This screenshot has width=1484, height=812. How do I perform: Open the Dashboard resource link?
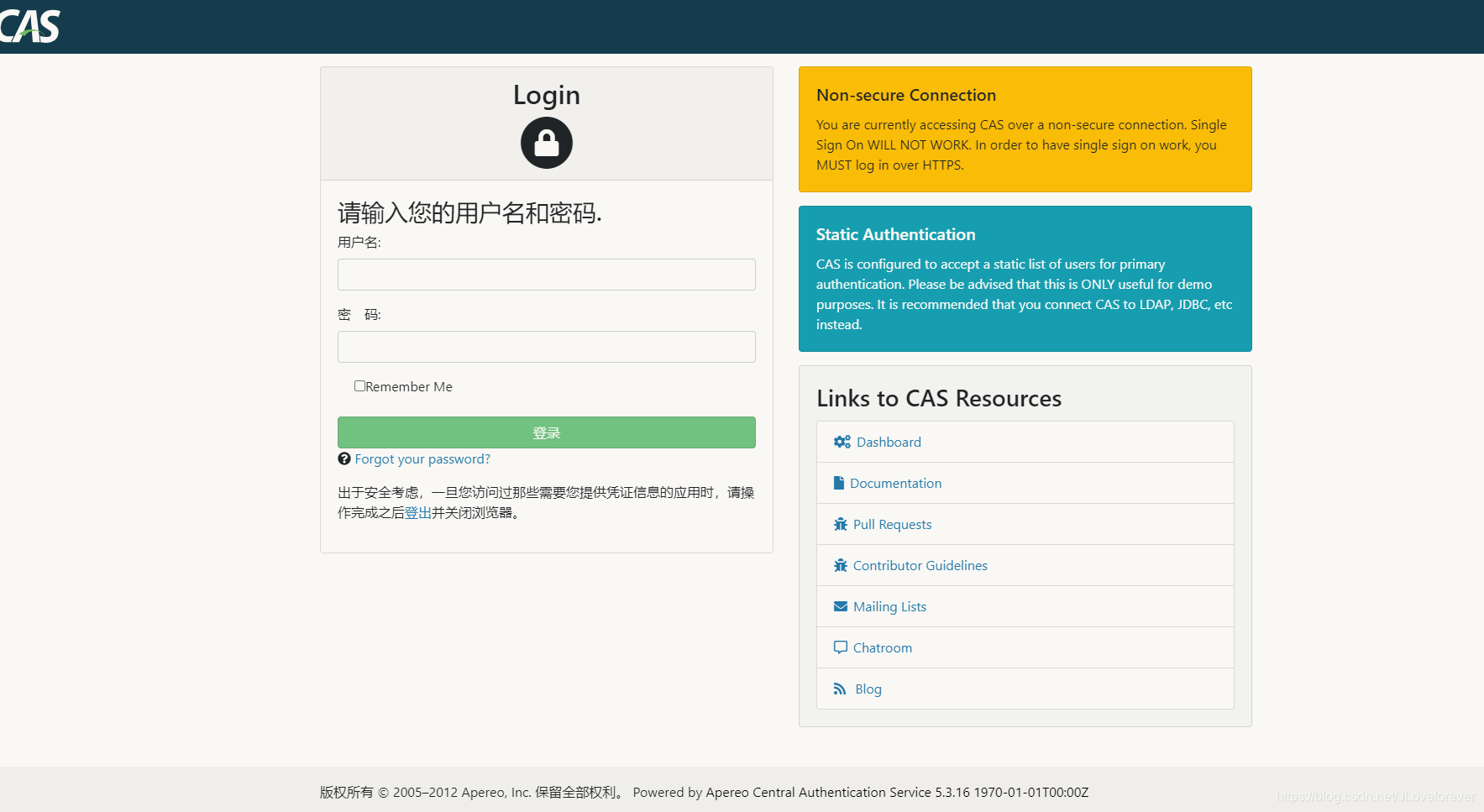coord(889,442)
